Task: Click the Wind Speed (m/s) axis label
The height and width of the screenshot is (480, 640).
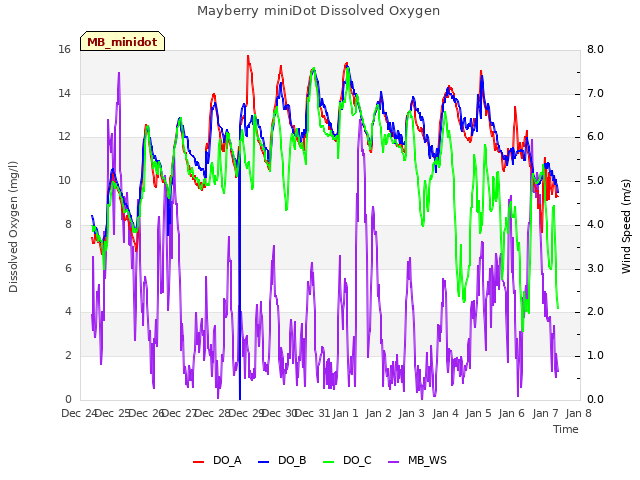Action: (626, 226)
